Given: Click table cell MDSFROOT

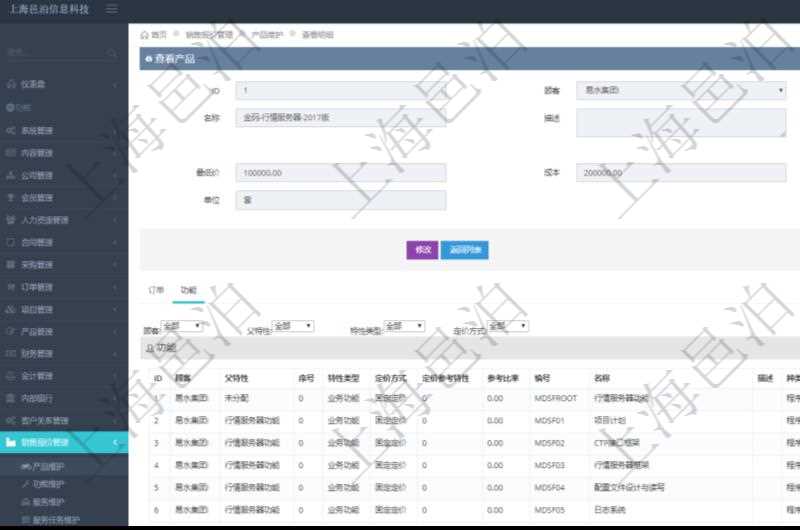Looking at the screenshot, I should point(555,398).
